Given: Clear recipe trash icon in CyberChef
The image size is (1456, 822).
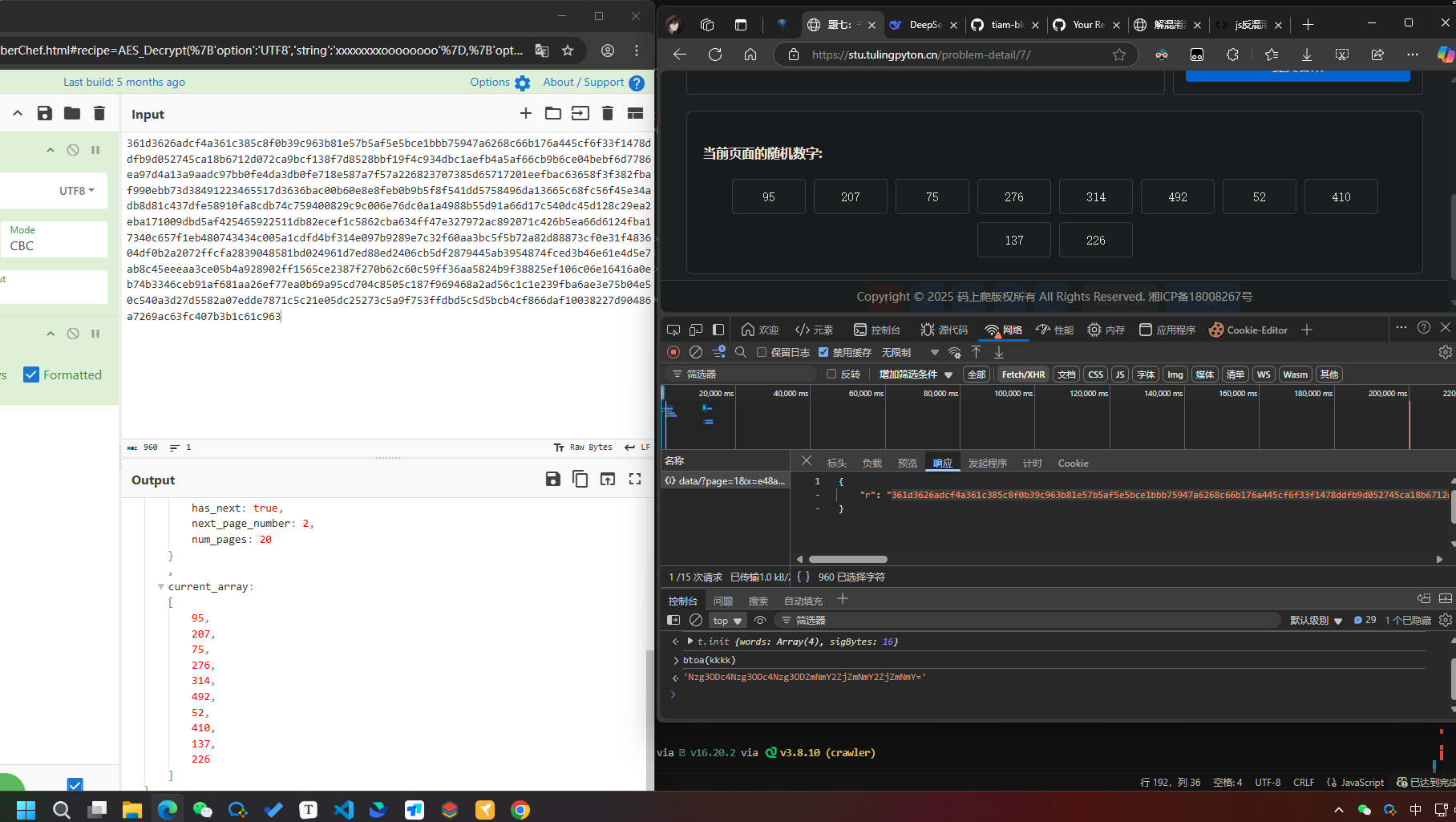Looking at the screenshot, I should (99, 113).
